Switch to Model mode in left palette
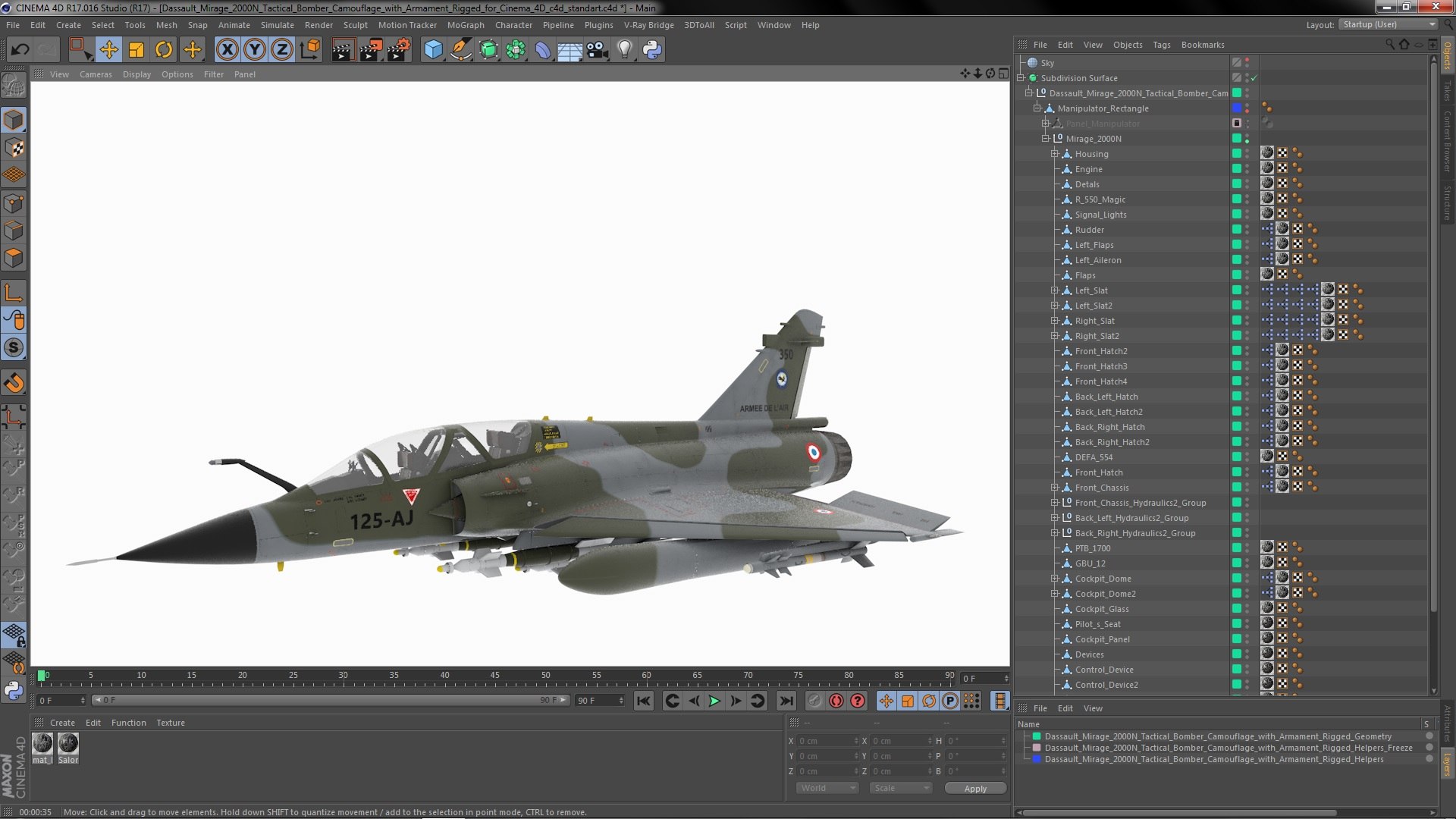Screen dimensions: 1456x819 14,121
